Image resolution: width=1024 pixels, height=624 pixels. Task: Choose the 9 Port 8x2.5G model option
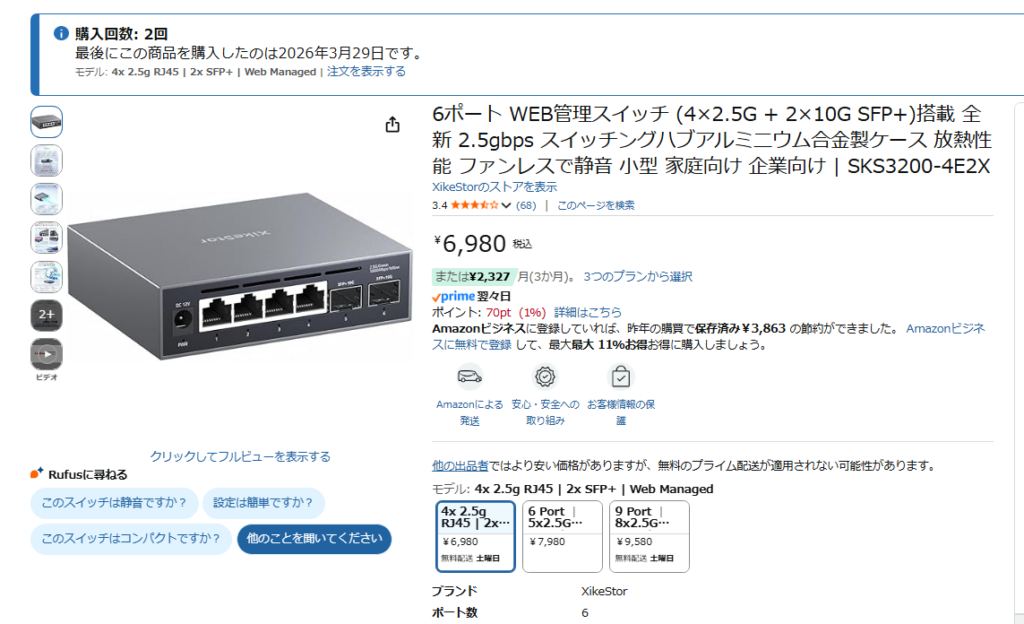pyautogui.click(x=649, y=537)
